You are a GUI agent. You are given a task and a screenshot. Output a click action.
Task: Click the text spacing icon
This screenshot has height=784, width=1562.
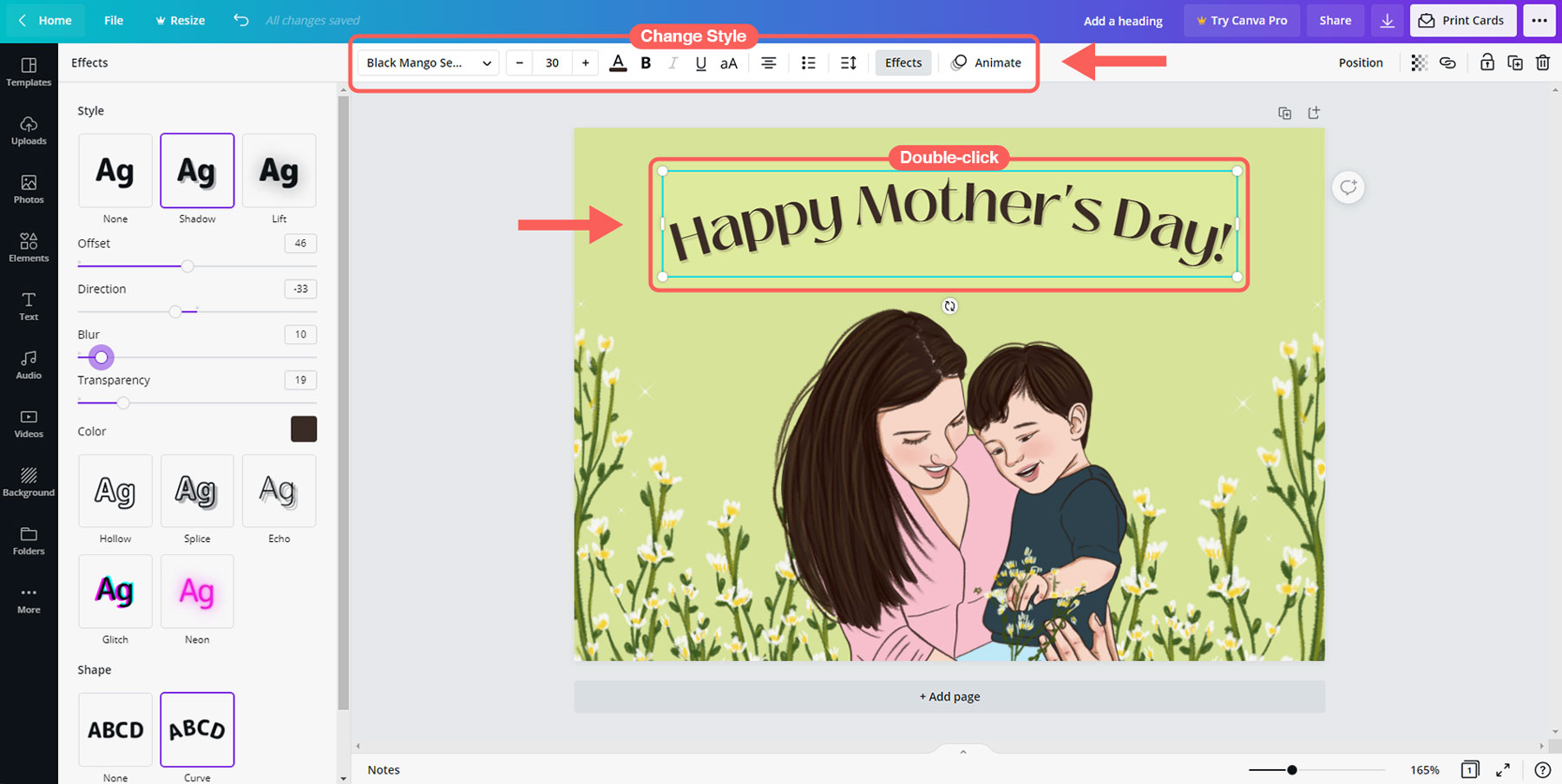point(849,62)
